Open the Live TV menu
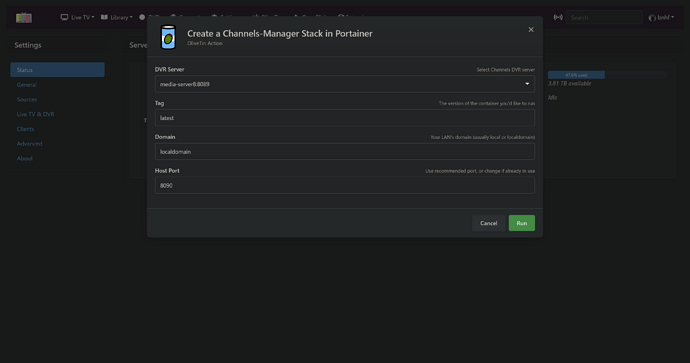 [77, 17]
